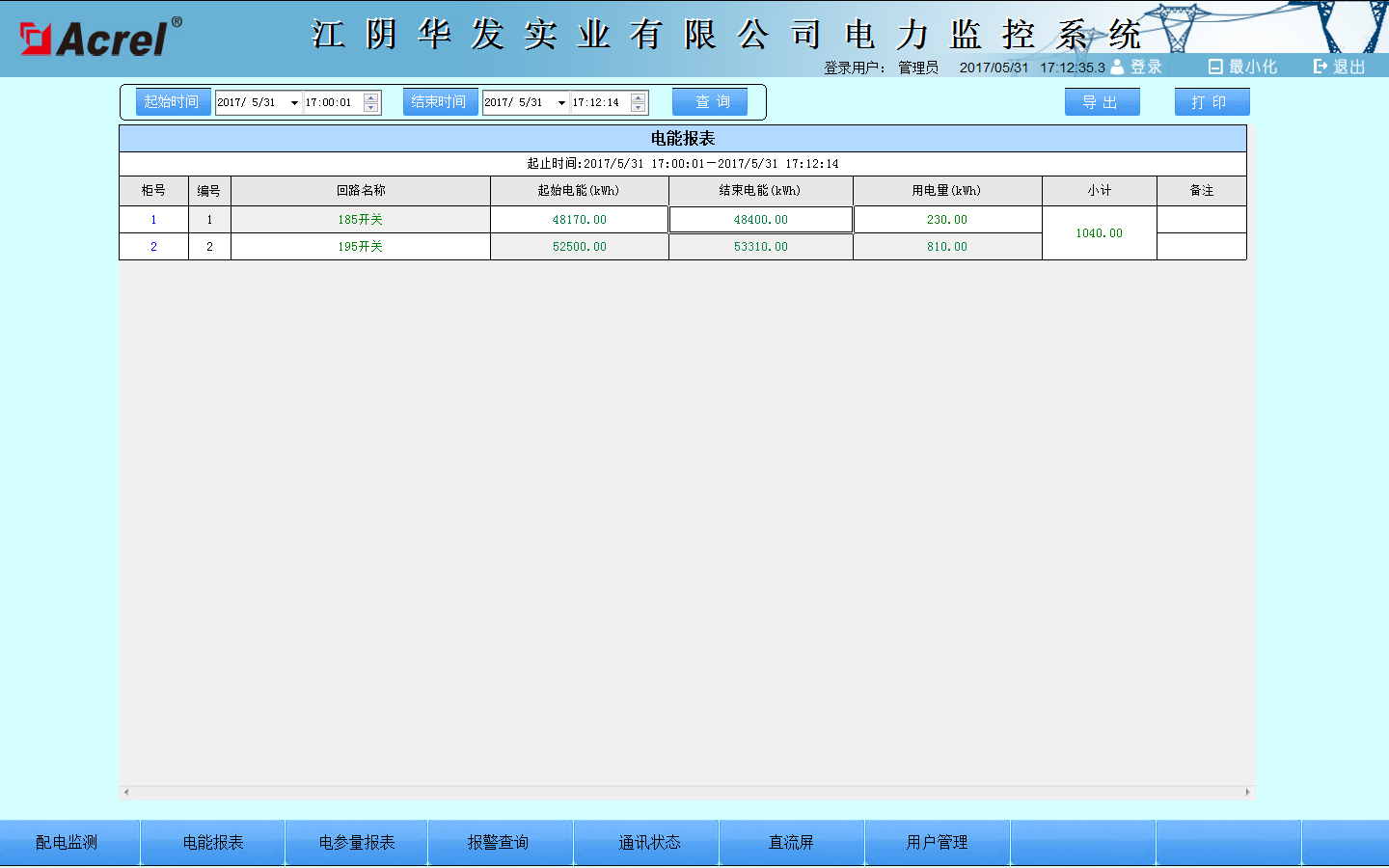
Task: Click the 管理员 logged-in user text
Action: 918,68
